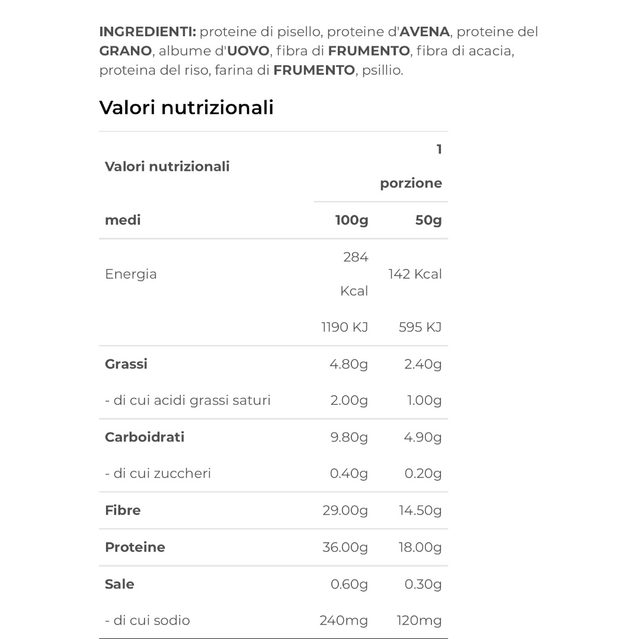Image resolution: width=640 pixels, height=639 pixels.
Task: Click the "Valori nutrizionali" table header cell
Action: (167, 166)
